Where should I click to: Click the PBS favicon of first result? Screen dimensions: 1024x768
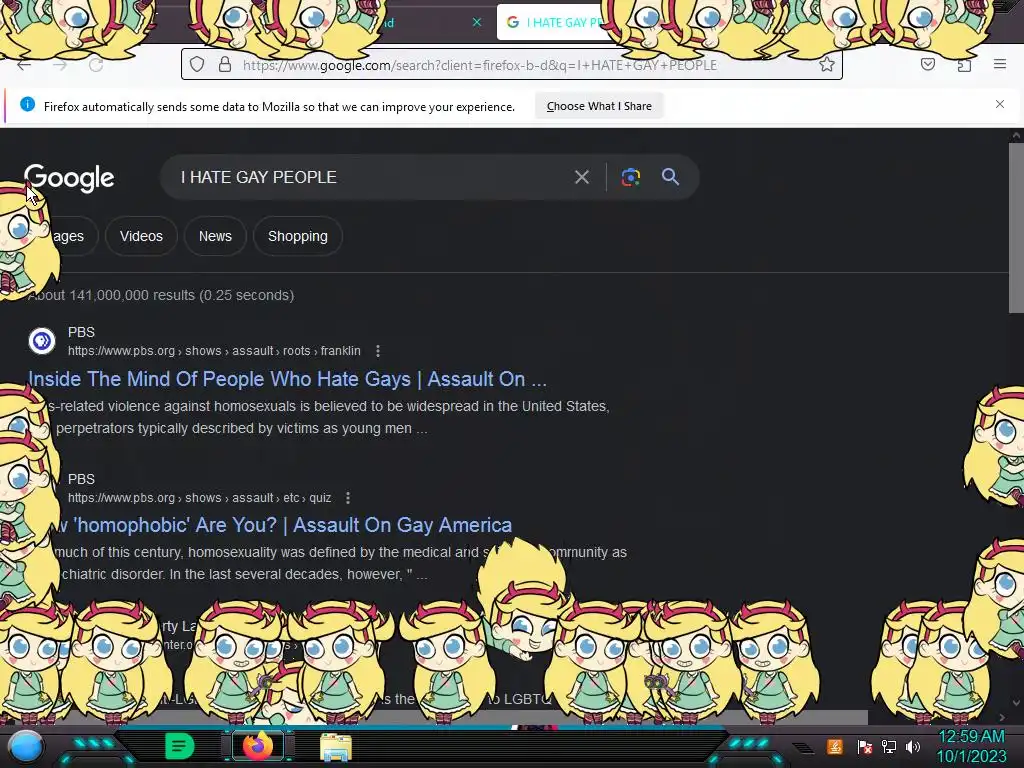point(42,341)
